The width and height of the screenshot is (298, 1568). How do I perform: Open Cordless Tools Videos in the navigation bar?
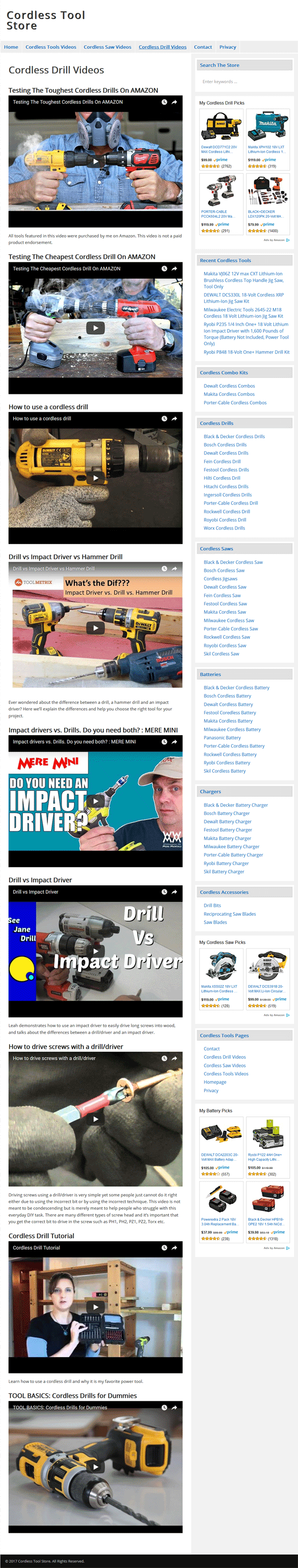tap(51, 47)
